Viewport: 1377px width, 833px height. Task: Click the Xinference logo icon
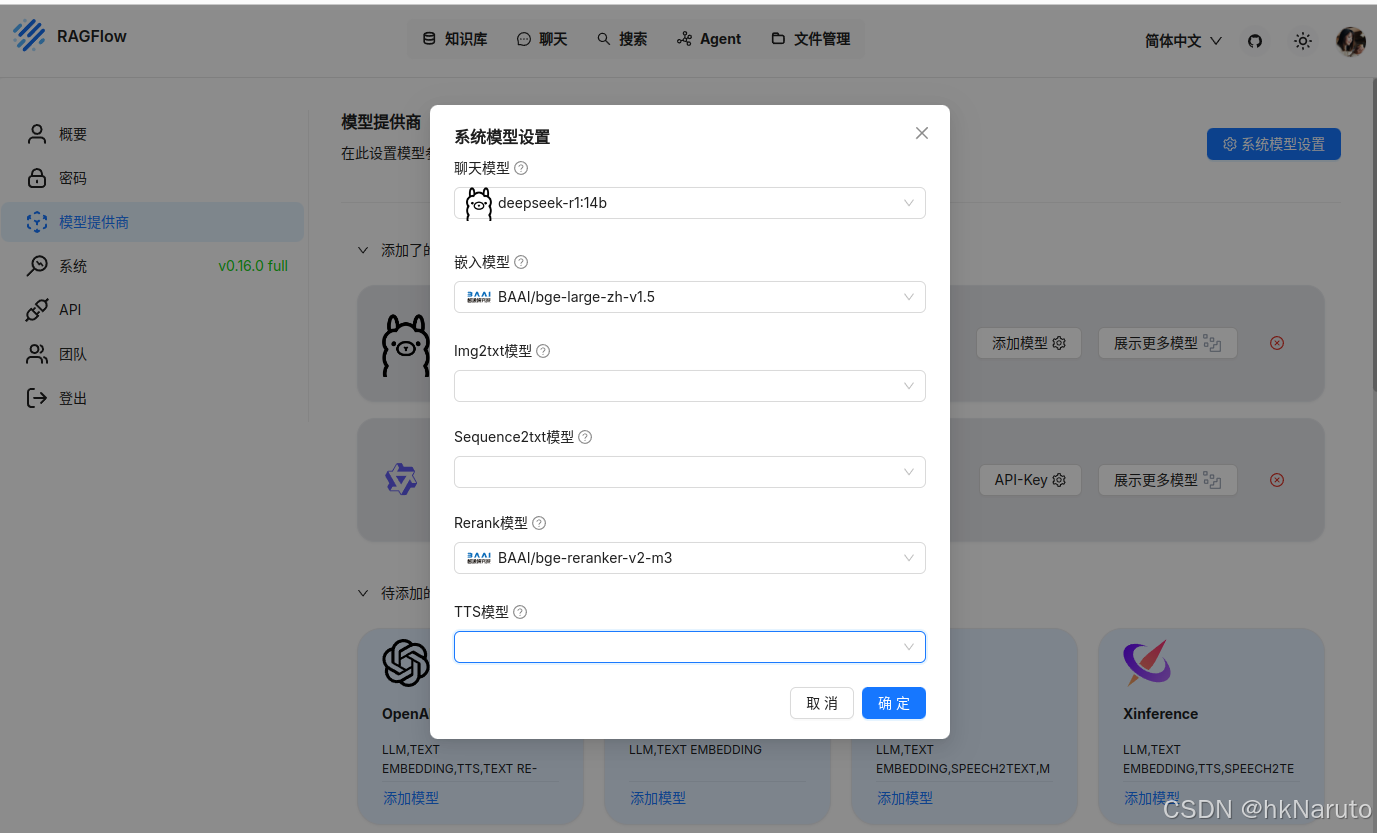click(x=1146, y=663)
